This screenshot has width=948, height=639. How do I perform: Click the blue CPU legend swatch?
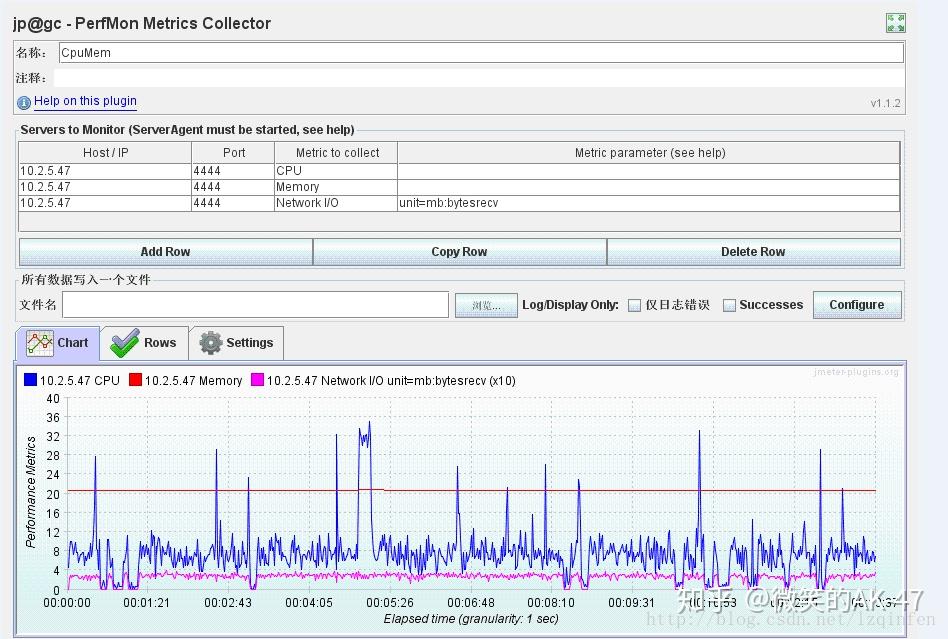point(30,380)
